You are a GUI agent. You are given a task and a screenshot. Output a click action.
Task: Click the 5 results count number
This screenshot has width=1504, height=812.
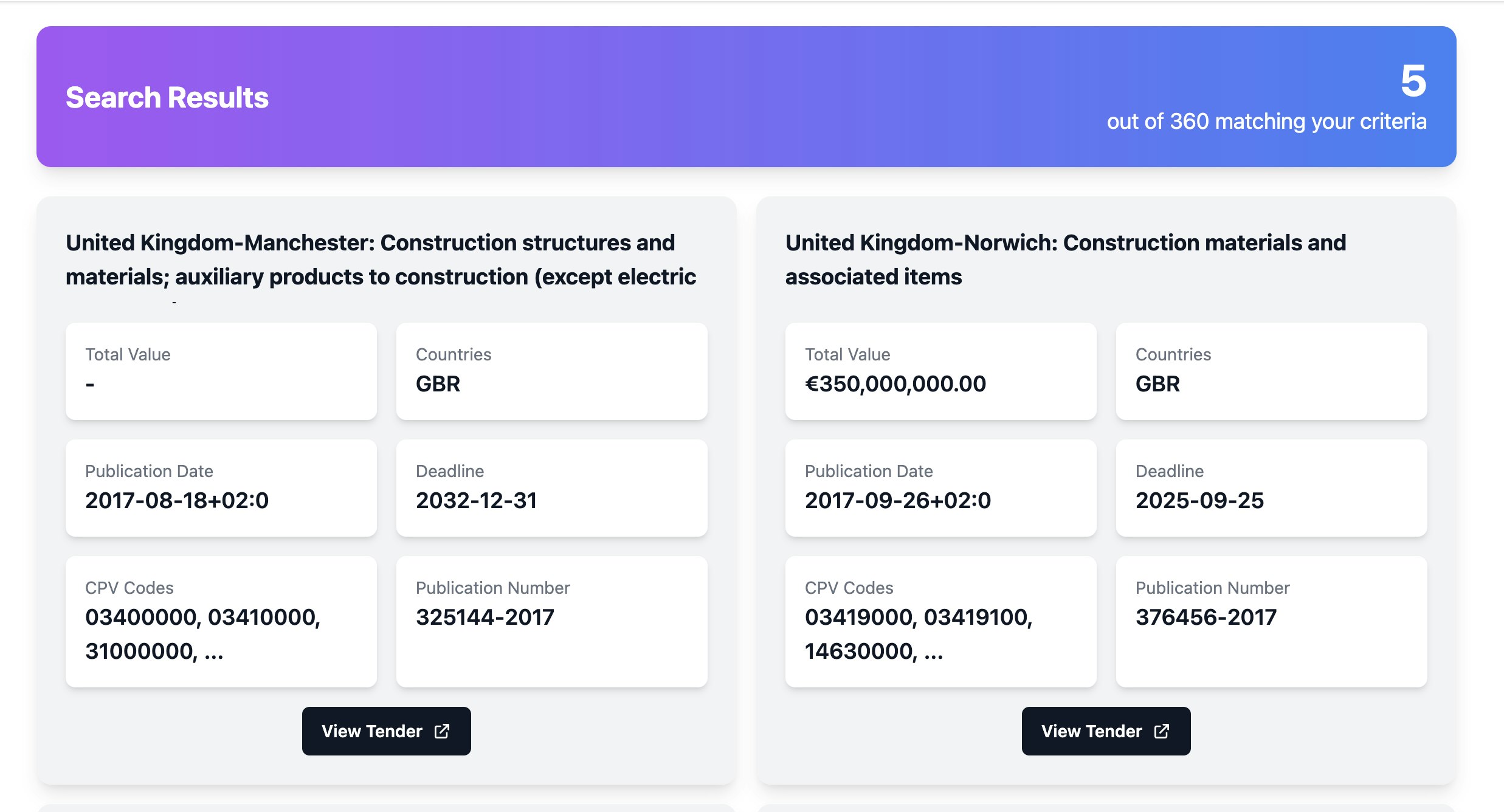pyautogui.click(x=1413, y=81)
